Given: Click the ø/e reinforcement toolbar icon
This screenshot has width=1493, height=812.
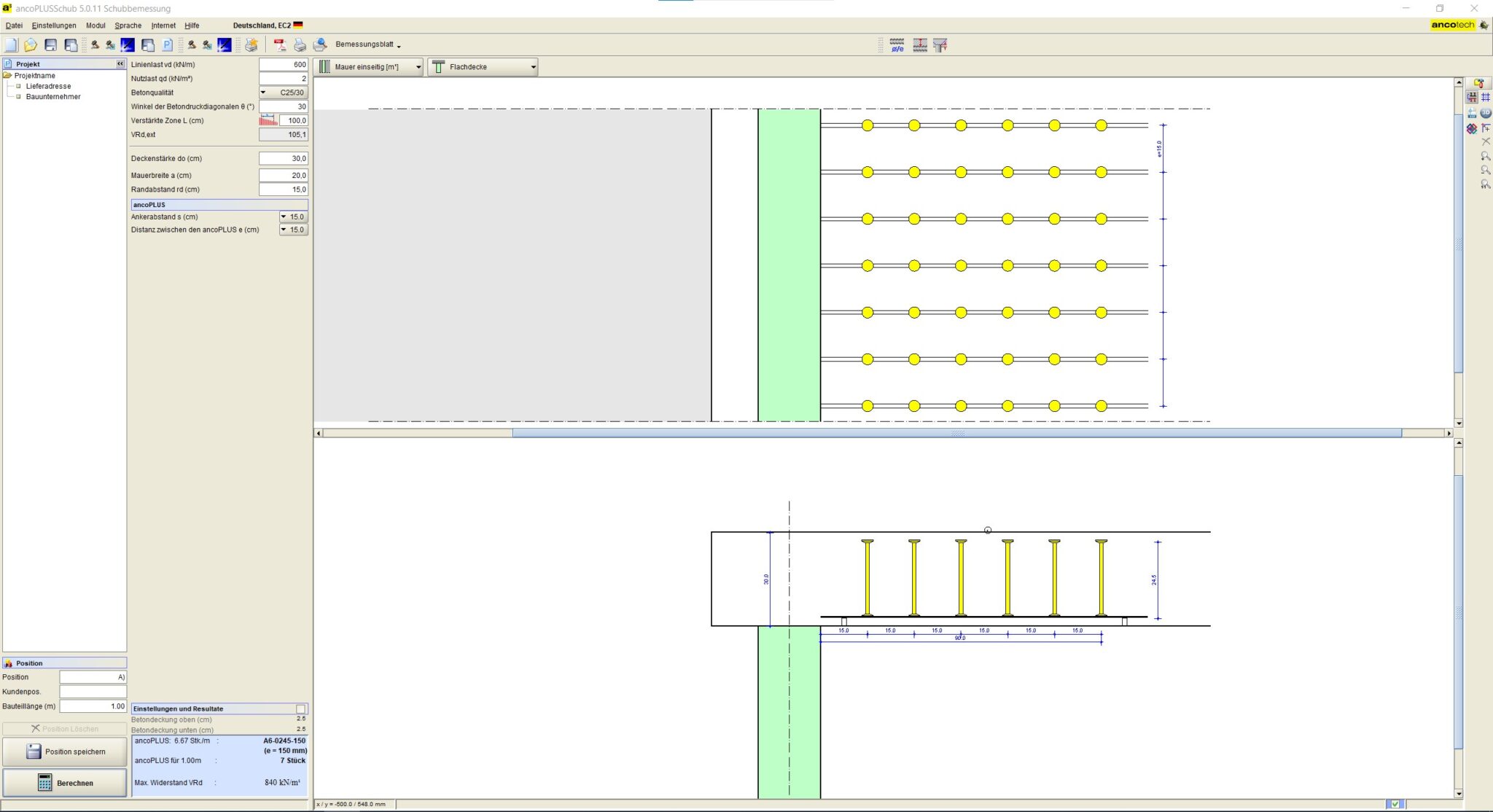Looking at the screenshot, I should (897, 45).
